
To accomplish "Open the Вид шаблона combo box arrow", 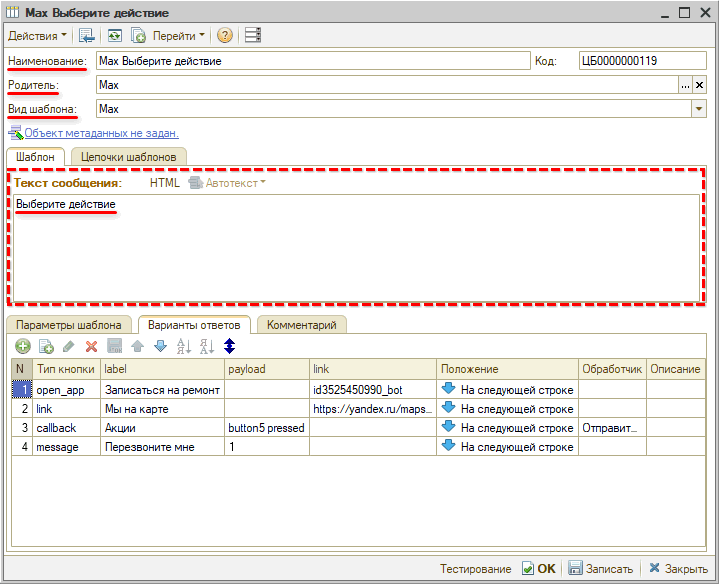I will [x=699, y=109].
